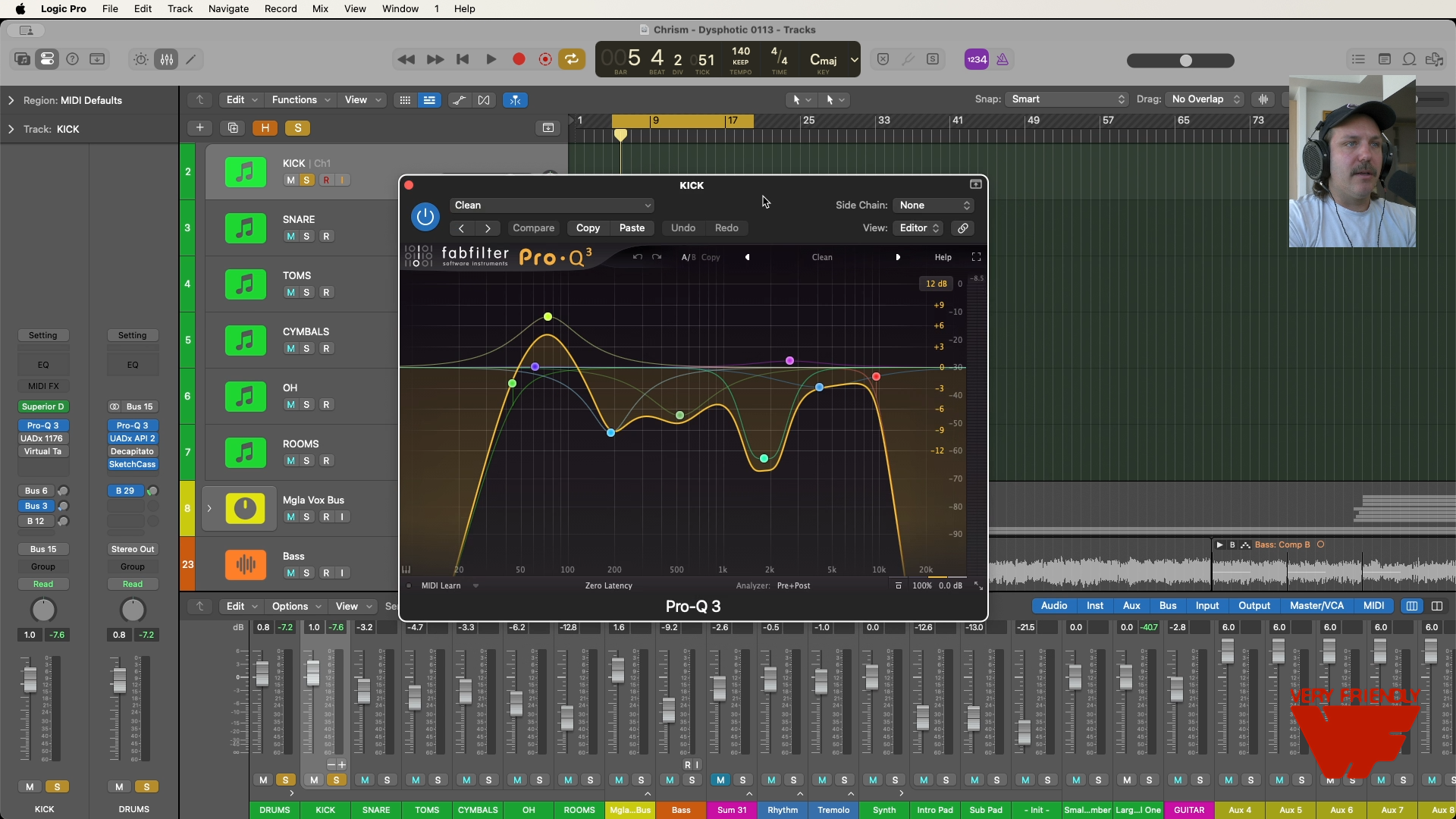
Task: Click the yellow EQ band node at peak
Action: tap(548, 317)
